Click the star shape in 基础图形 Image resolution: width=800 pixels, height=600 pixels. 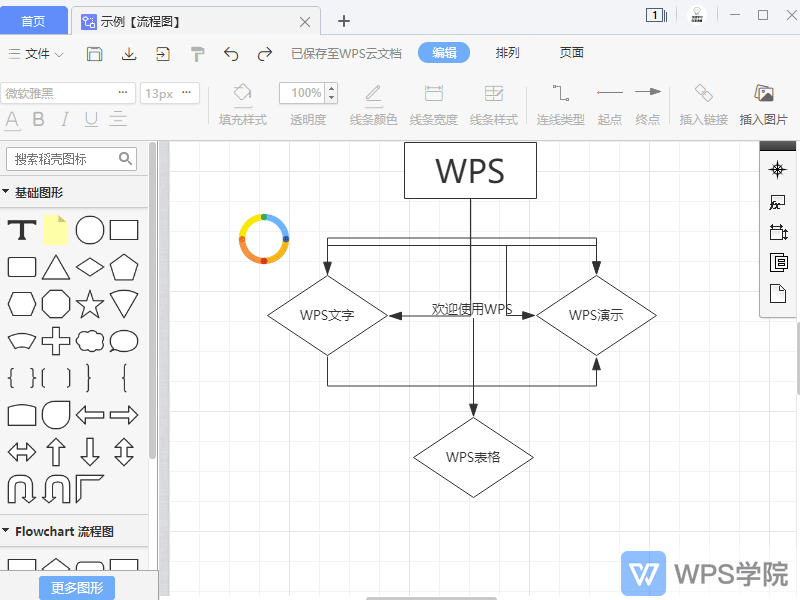(x=89, y=303)
